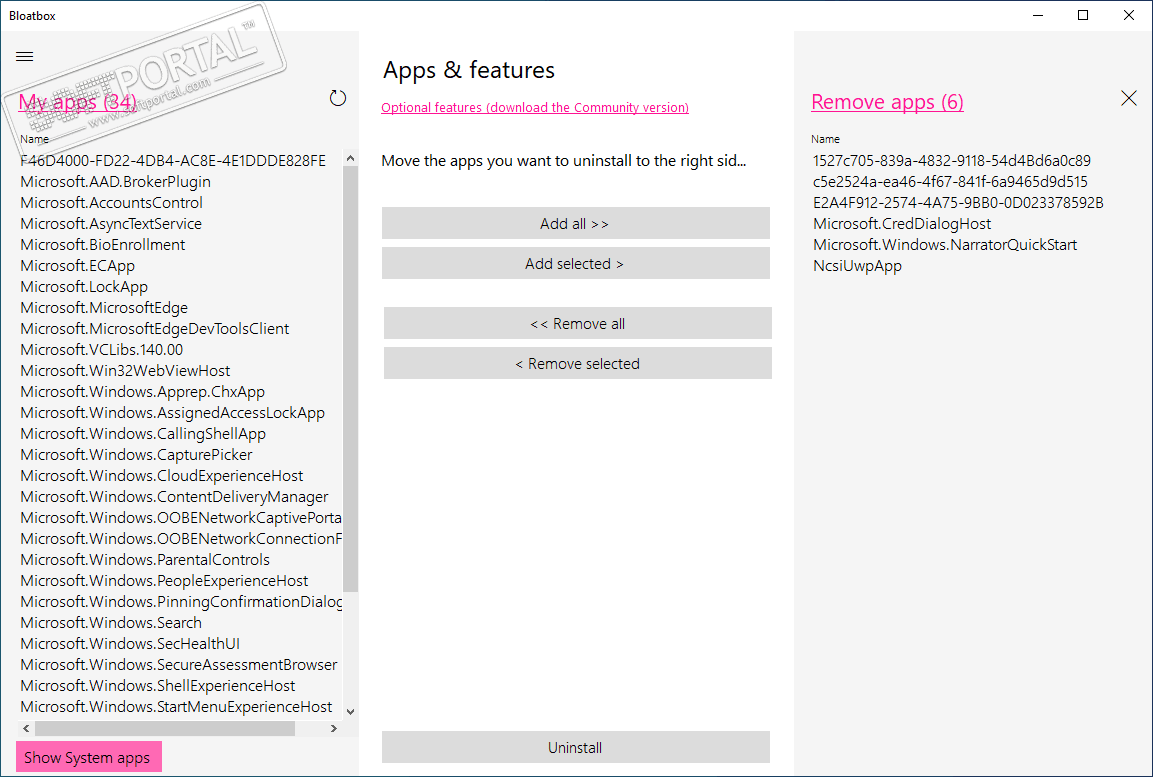This screenshot has width=1153, height=777.
Task: Select Microsoft.Windows.OOBENetworkConnectionFlow
Action: click(181, 539)
